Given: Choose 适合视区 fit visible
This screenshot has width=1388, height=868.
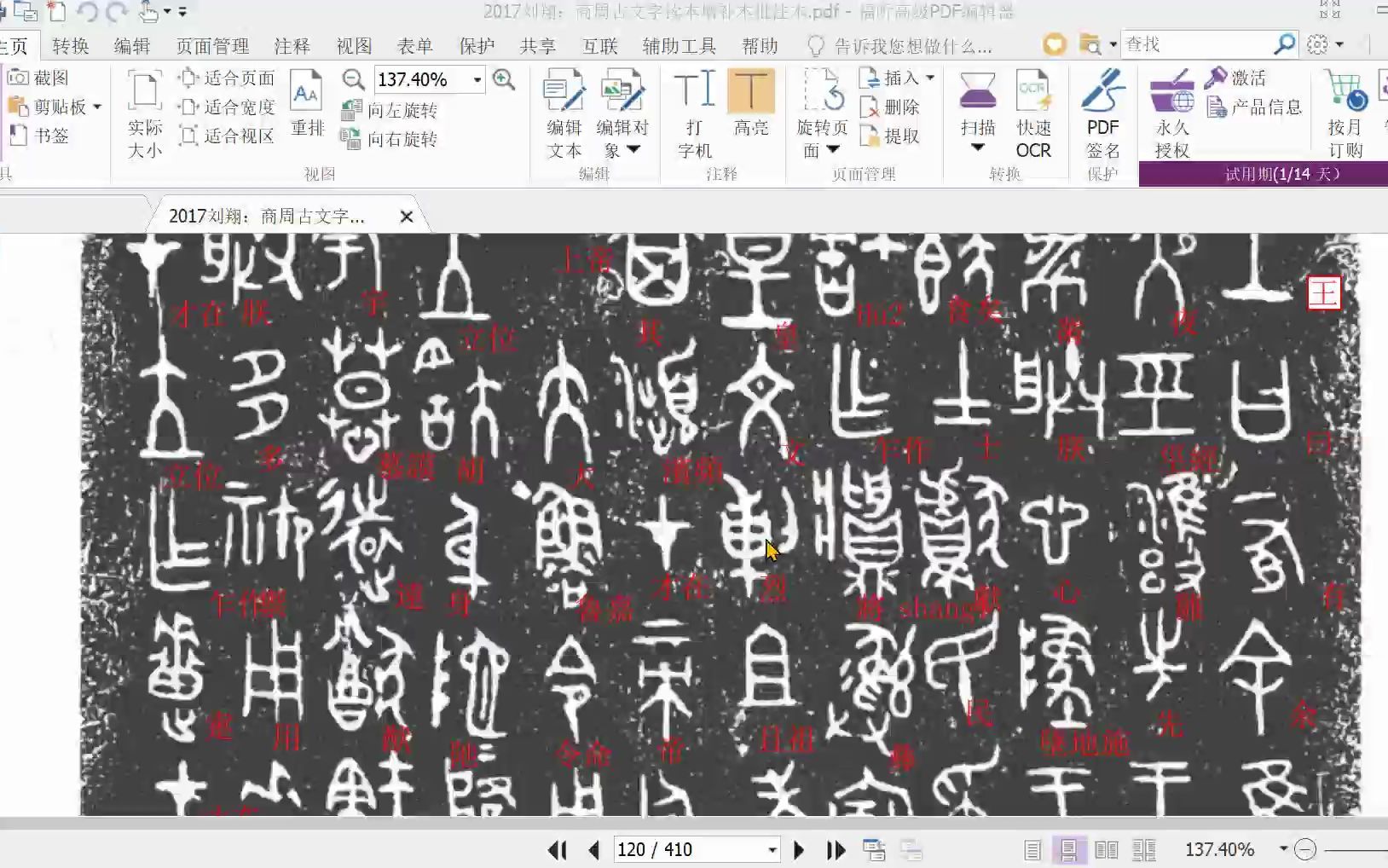Looking at the screenshot, I should coord(227,136).
